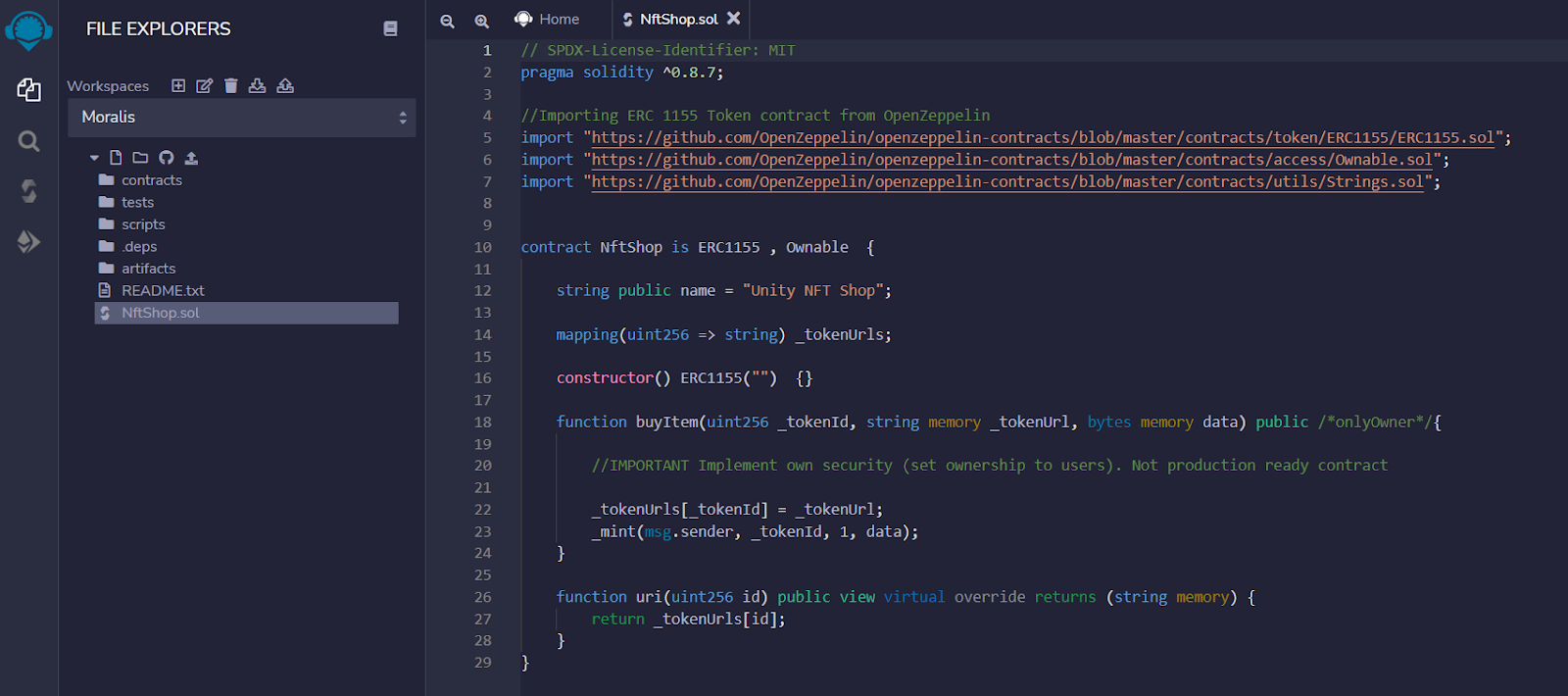The height and width of the screenshot is (696, 1568).
Task: Click the _mint(msg.sender call line
Action: coord(755,531)
